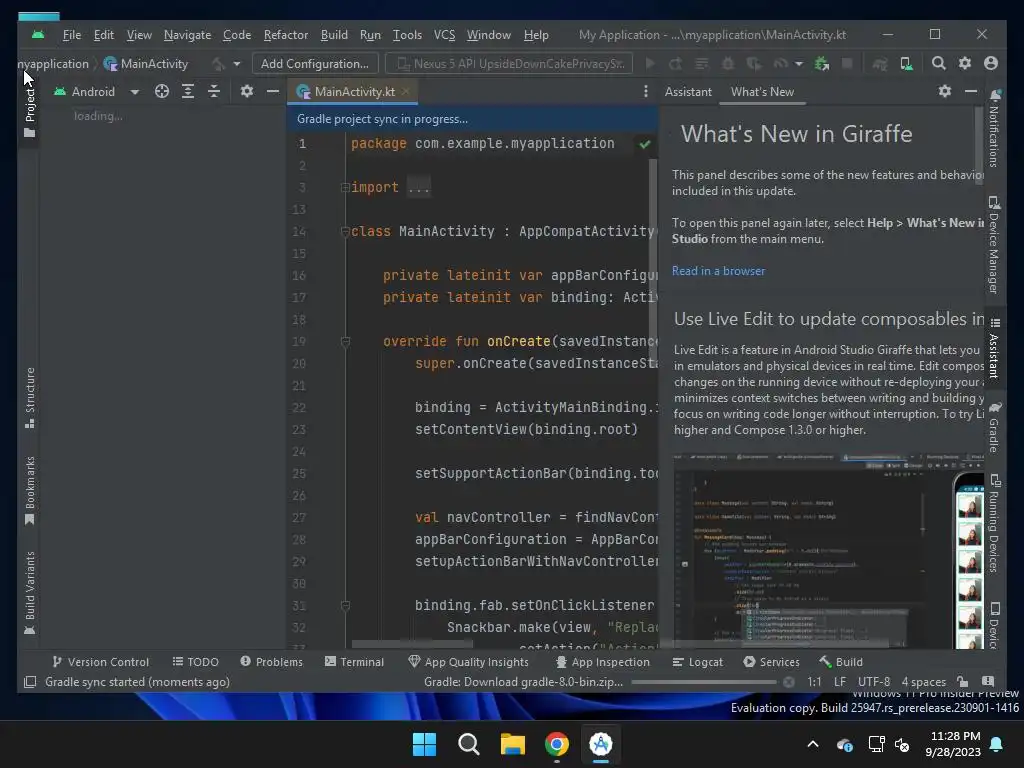The width and height of the screenshot is (1024, 768).
Task: Open Device Manager from the toolbar icon
Action: (x=906, y=63)
